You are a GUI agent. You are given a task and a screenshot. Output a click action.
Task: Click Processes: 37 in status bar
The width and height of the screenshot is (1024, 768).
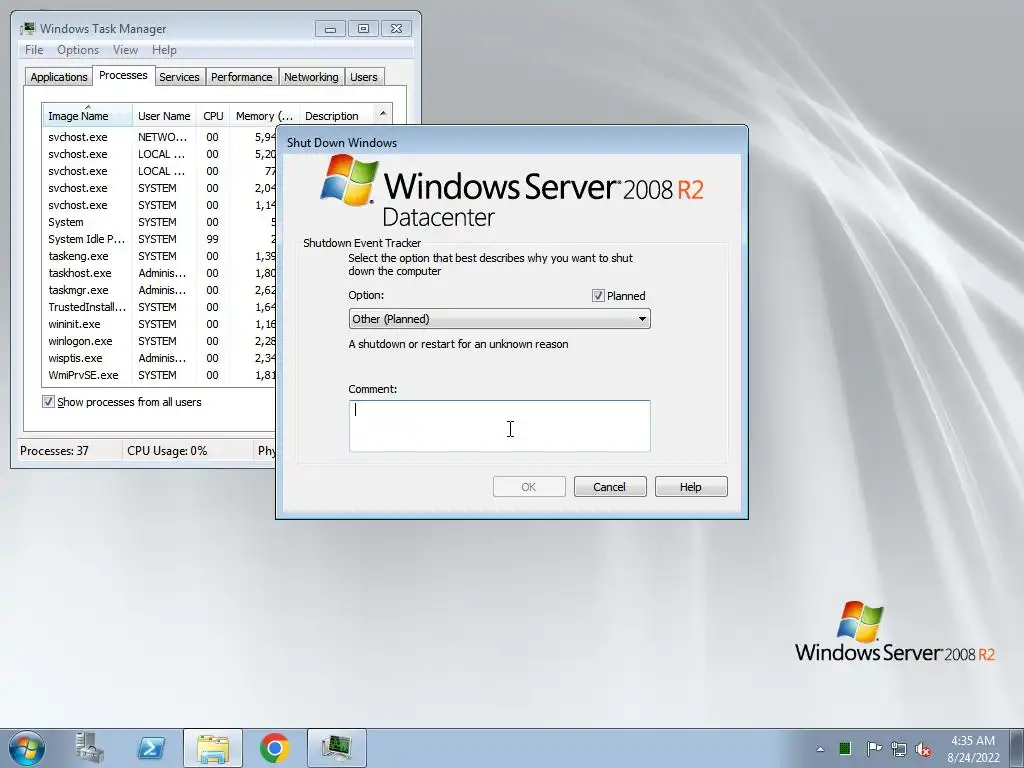pos(54,451)
